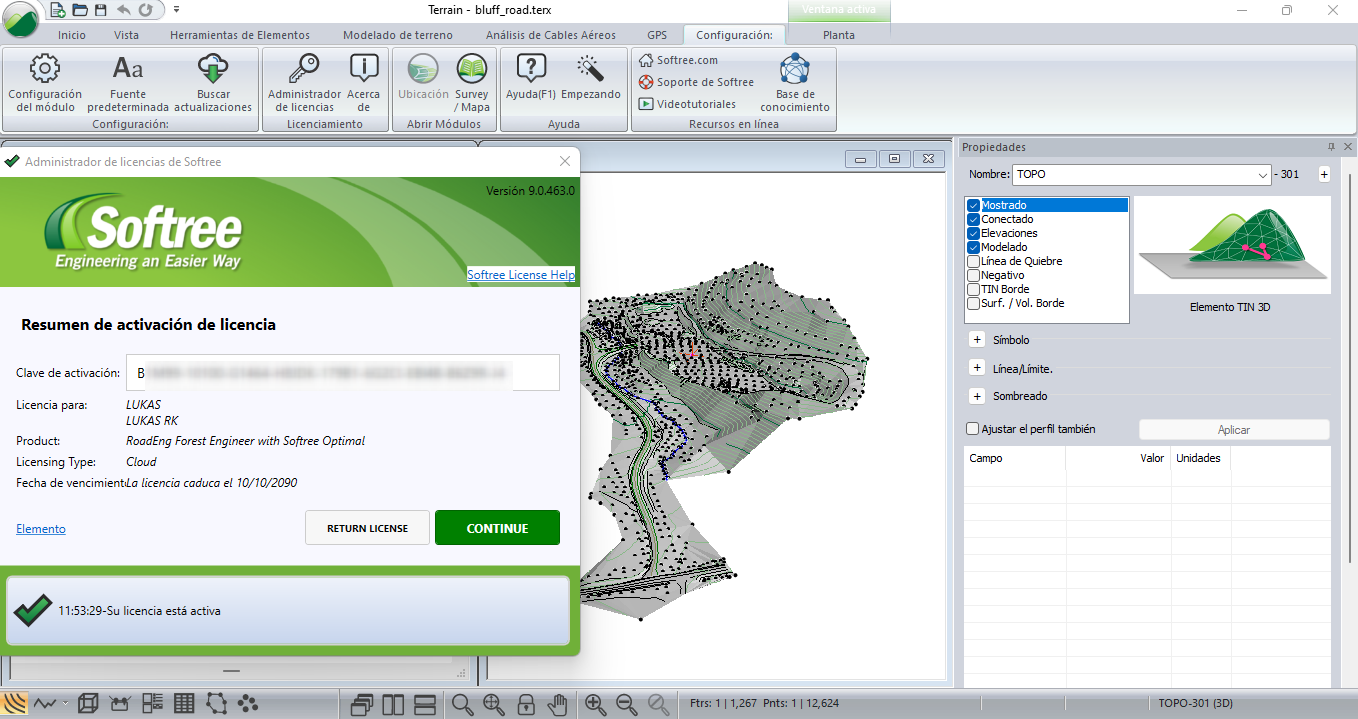Activate the Pan hand tool
Screen dimensions: 1358x719
pos(557,703)
